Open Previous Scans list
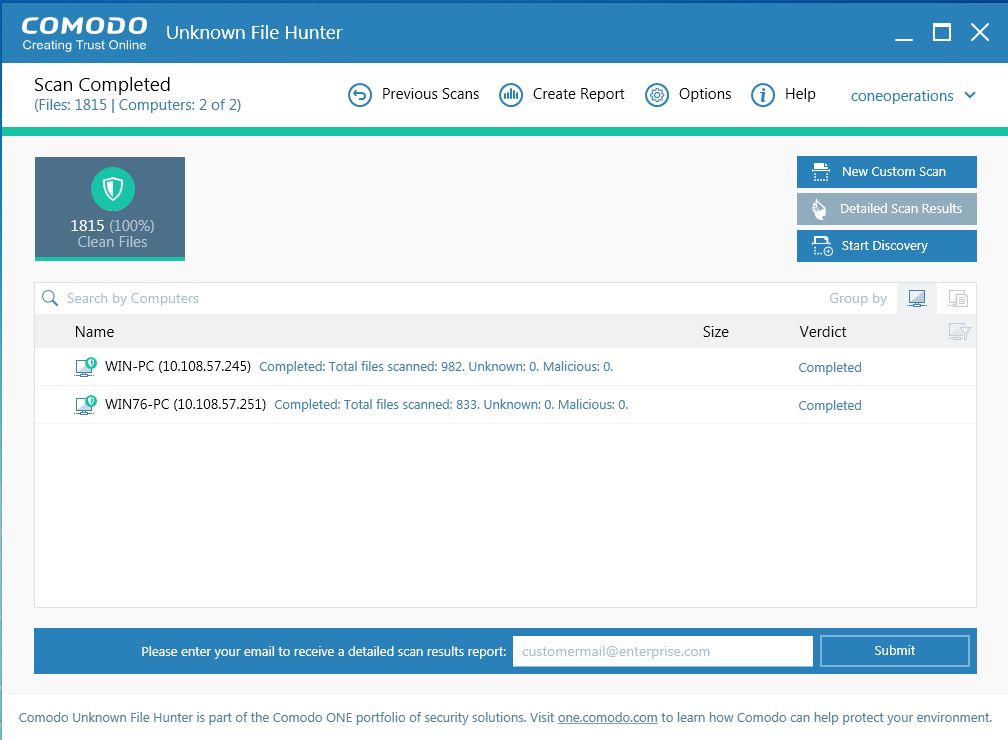The image size is (1008, 740). tap(430, 94)
